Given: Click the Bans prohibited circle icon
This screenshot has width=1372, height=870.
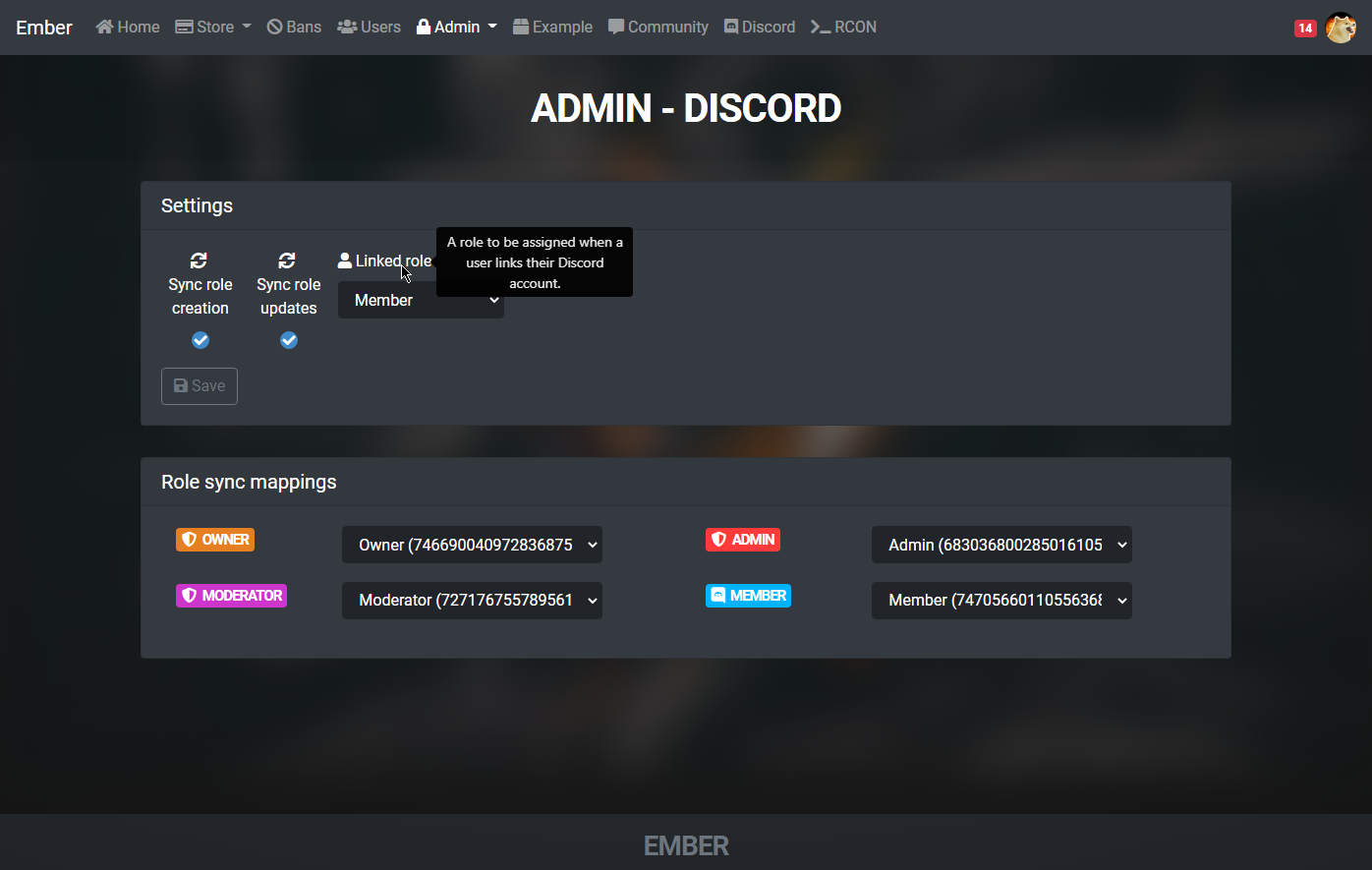Looking at the screenshot, I should (x=274, y=27).
